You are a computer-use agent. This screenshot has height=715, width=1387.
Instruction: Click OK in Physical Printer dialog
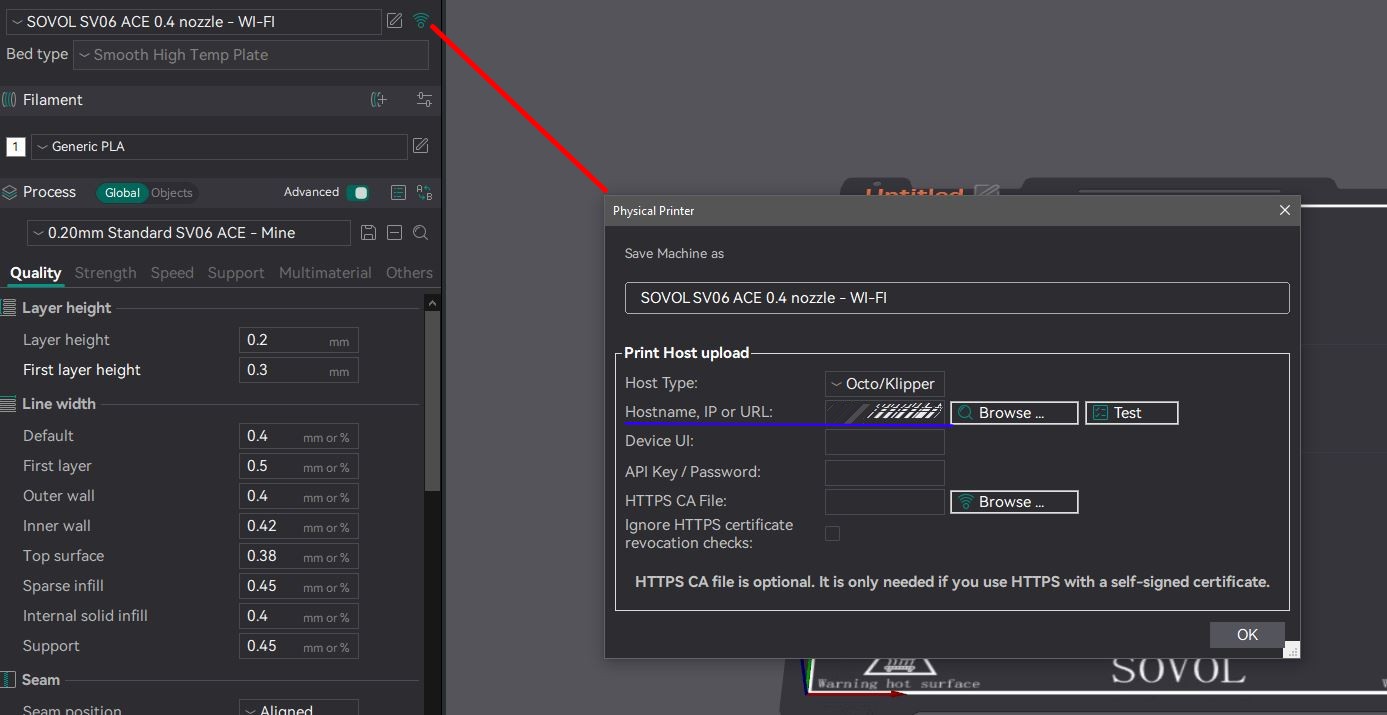click(1246, 635)
